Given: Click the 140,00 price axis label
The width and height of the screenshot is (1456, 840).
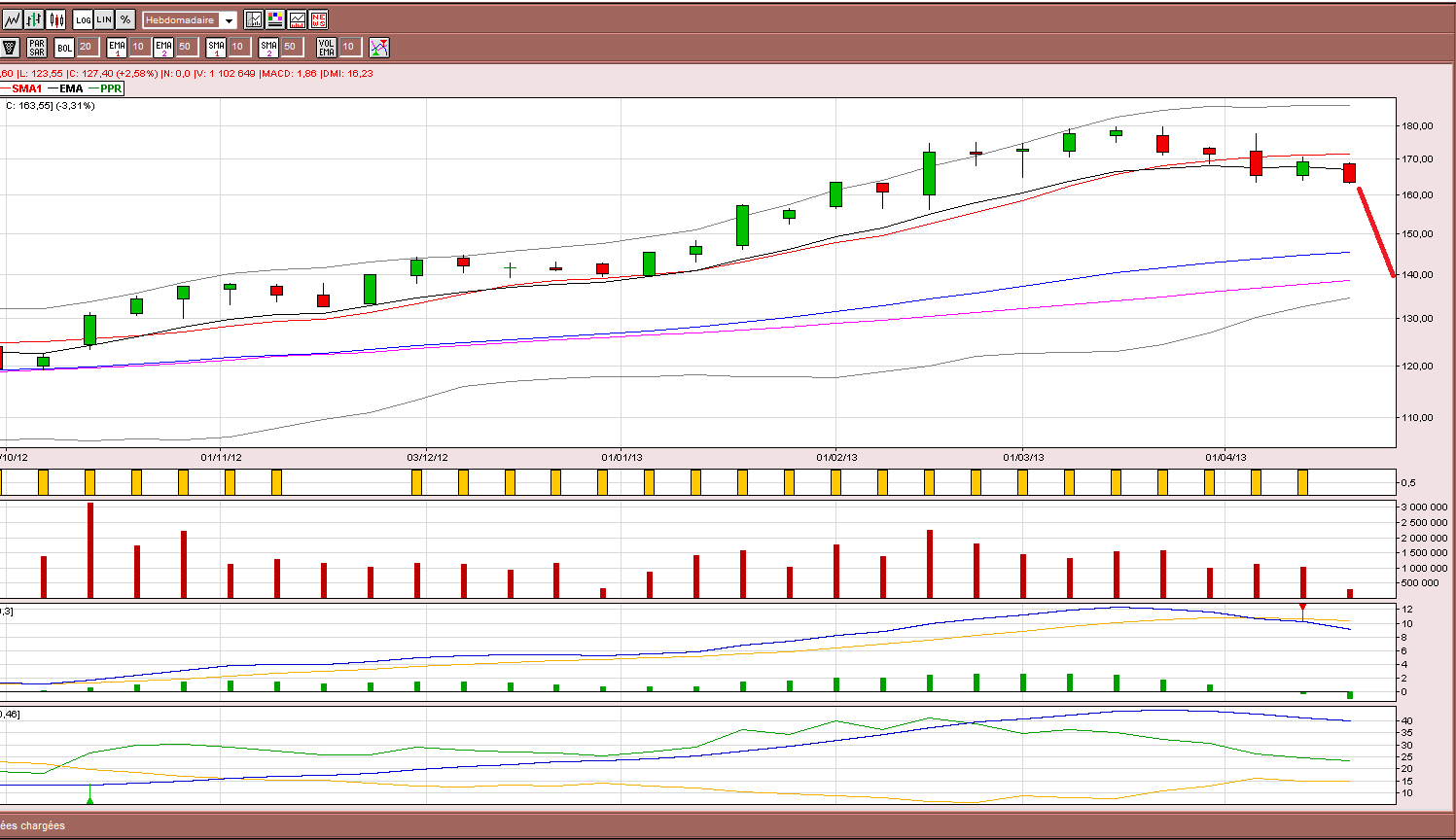Looking at the screenshot, I should point(1418,274).
